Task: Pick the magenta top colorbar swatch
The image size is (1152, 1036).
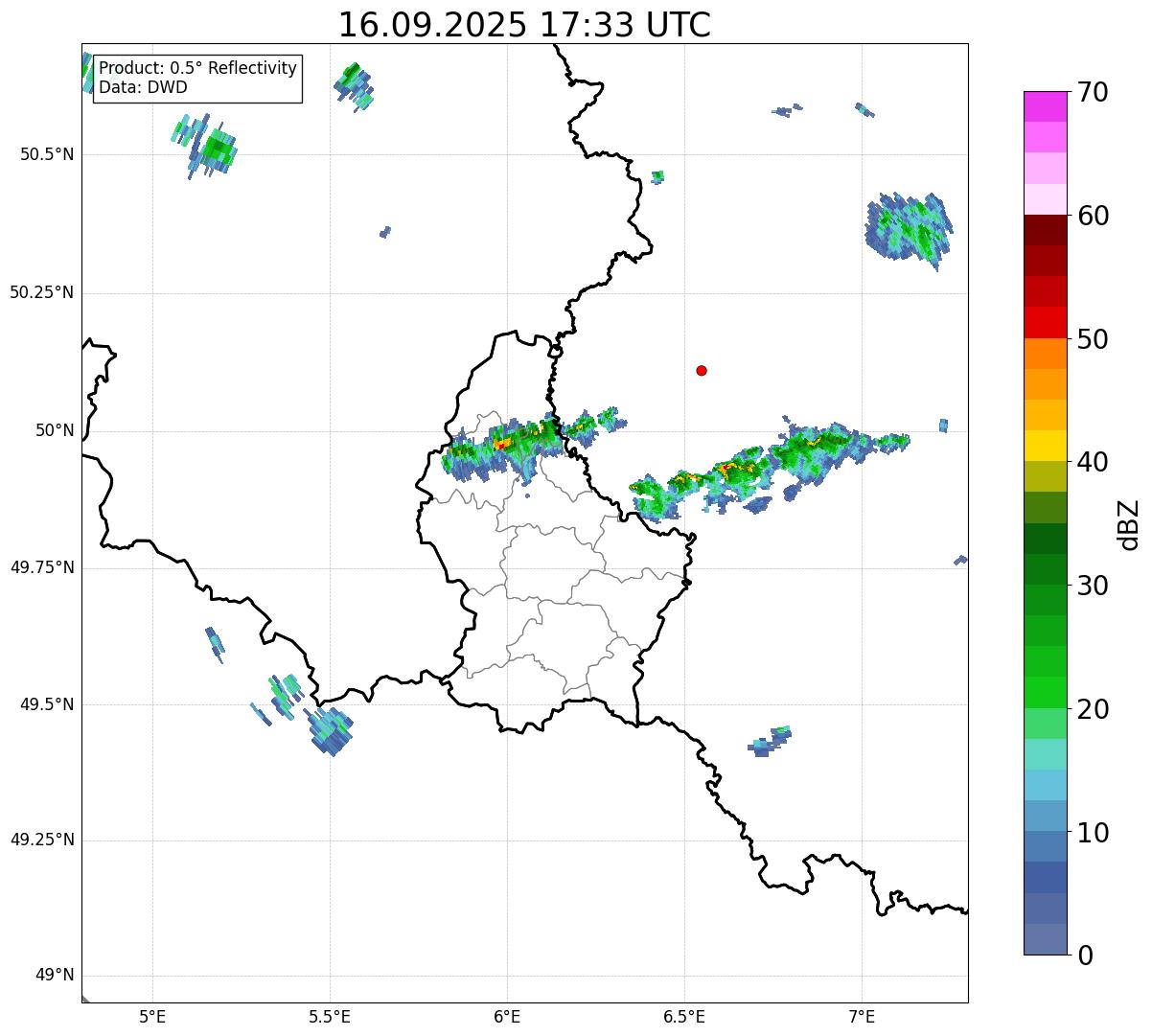Action: tap(1045, 106)
